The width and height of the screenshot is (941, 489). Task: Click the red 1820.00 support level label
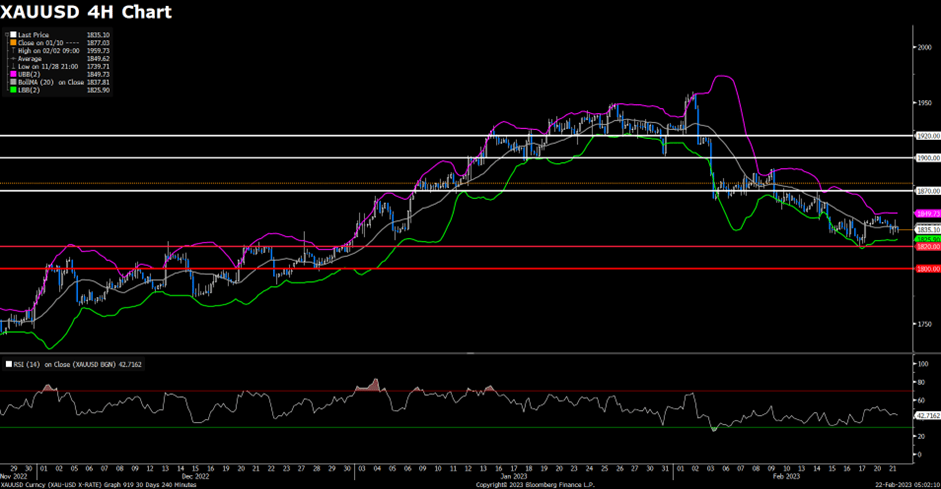(926, 247)
